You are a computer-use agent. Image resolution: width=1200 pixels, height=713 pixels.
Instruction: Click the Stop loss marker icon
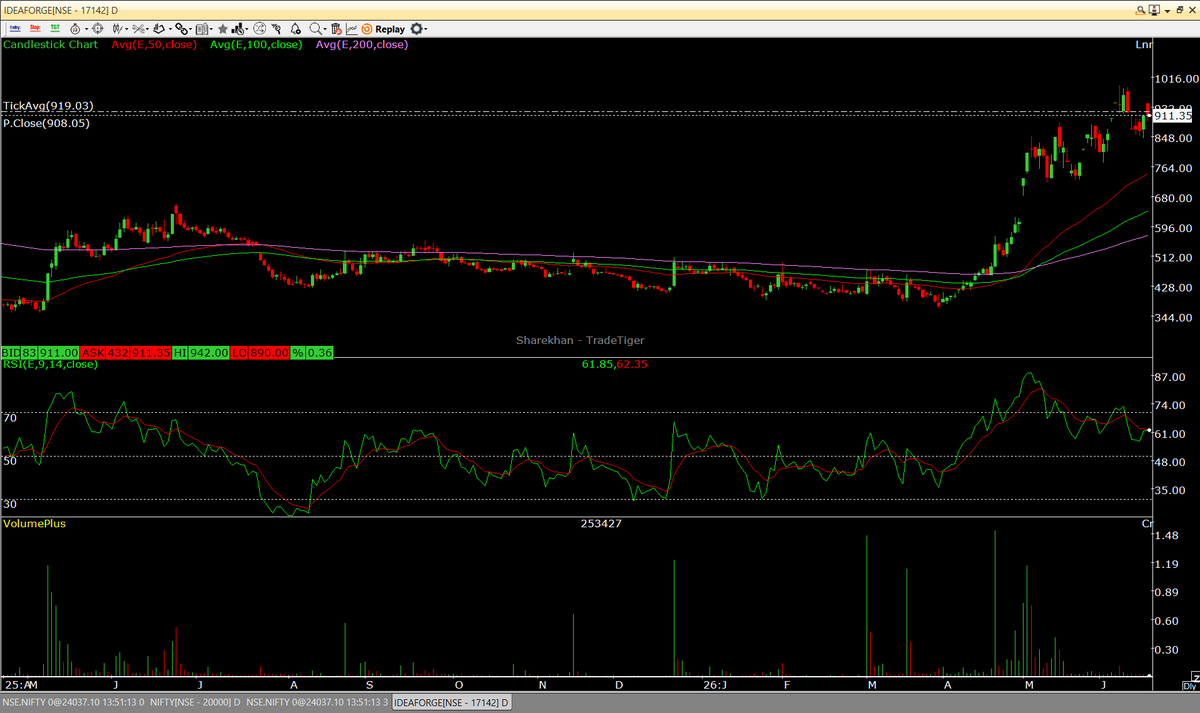pos(35,28)
